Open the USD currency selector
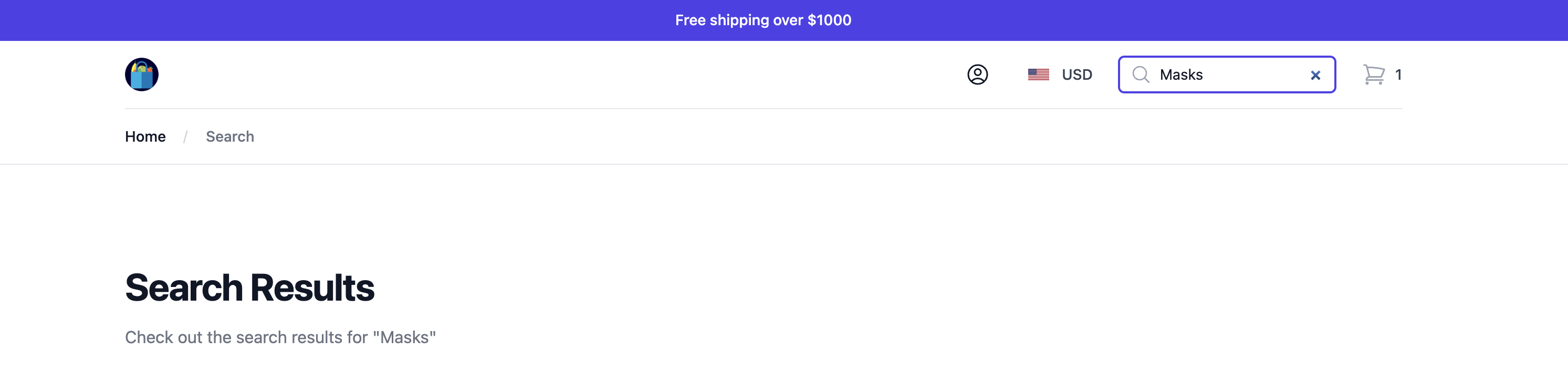This screenshot has height=383, width=1568. pos(1076,75)
